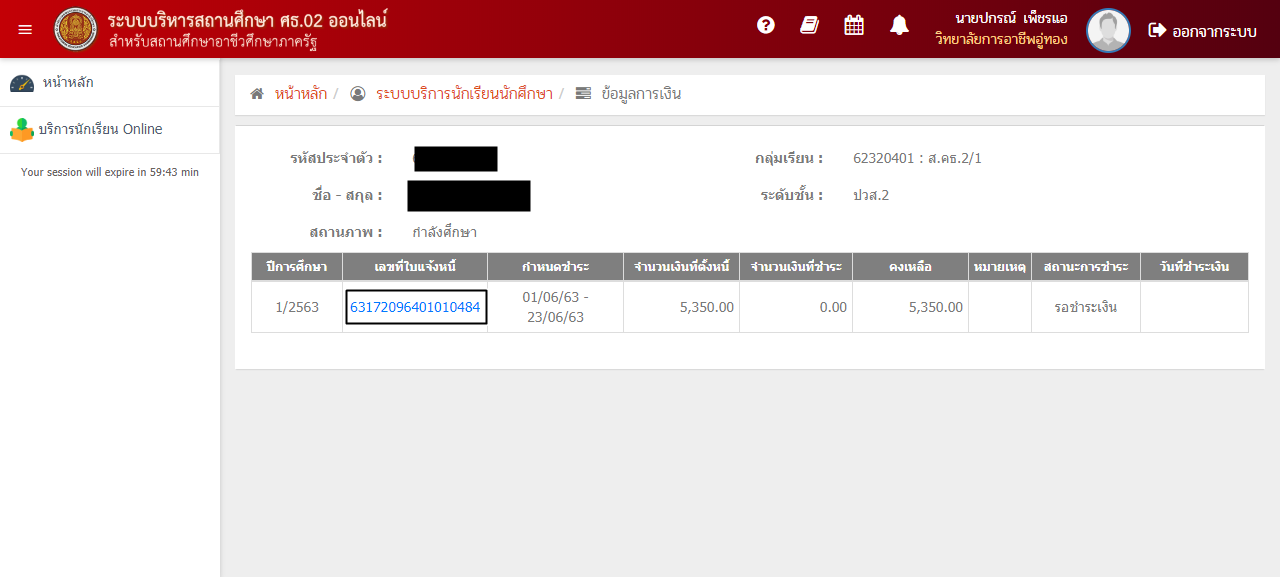The image size is (1280, 577).
Task: Open the manual book icon
Action: click(809, 26)
